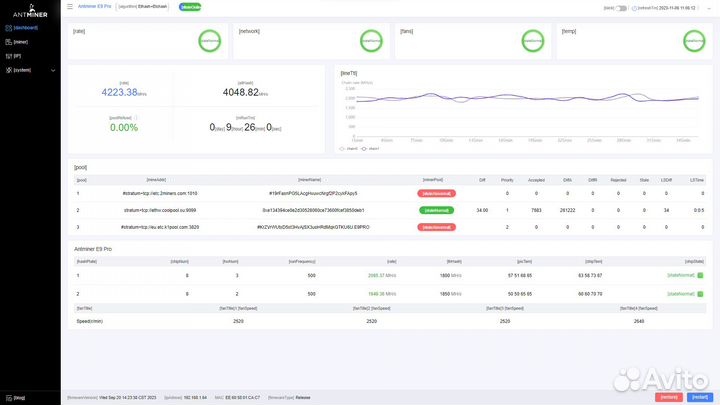Click the red [restore] button
Image resolution: width=720 pixels, height=405 pixels.
(x=669, y=397)
